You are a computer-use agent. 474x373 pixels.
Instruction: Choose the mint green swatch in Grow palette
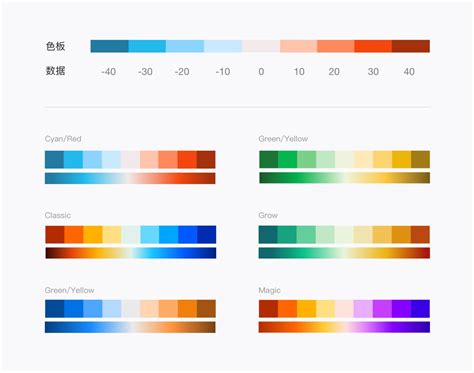pos(306,235)
